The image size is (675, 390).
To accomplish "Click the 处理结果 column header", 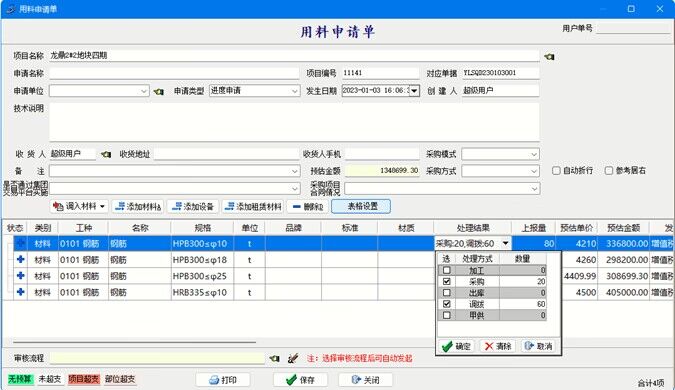I will tap(473, 228).
